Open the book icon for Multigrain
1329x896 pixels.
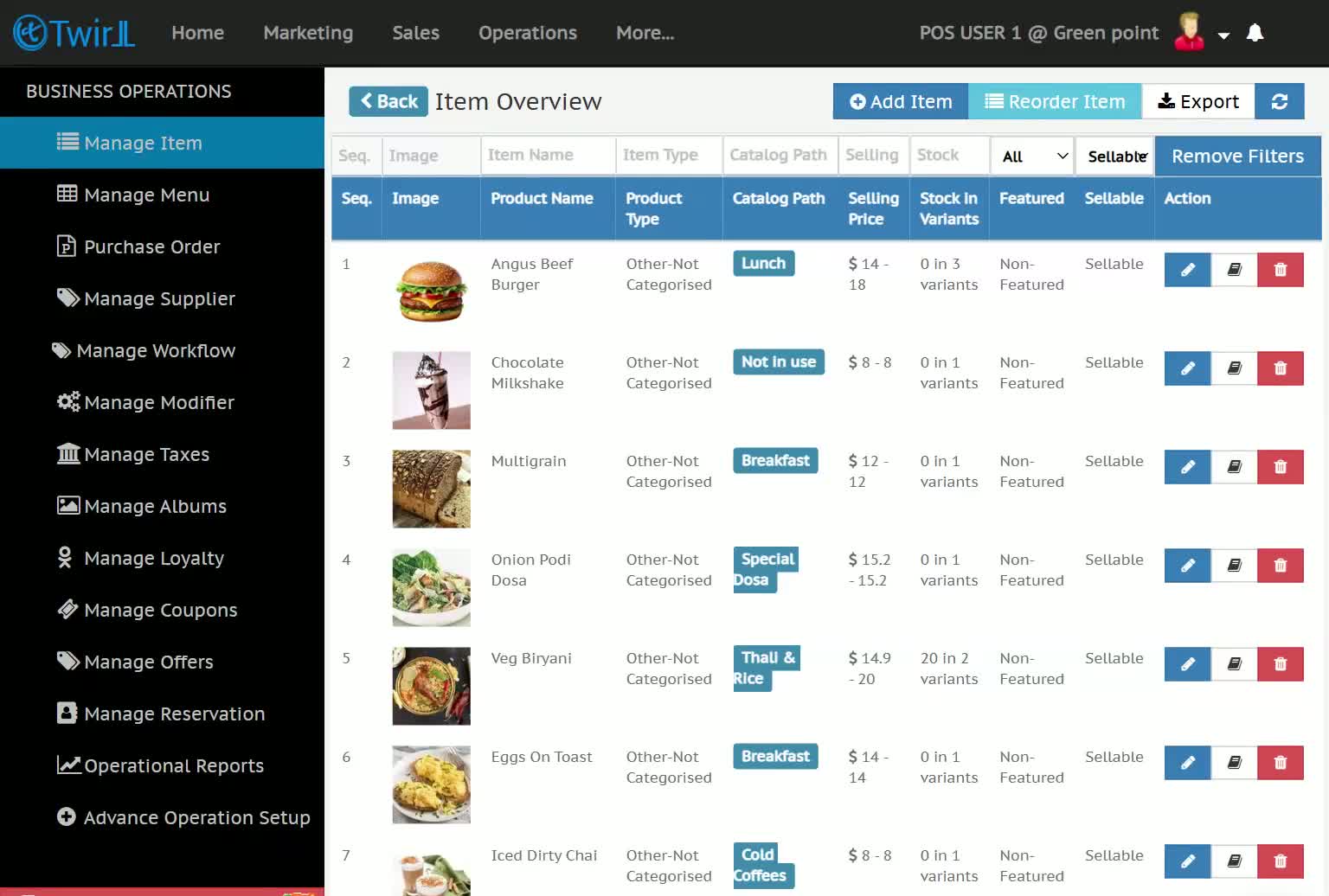[1234, 467]
